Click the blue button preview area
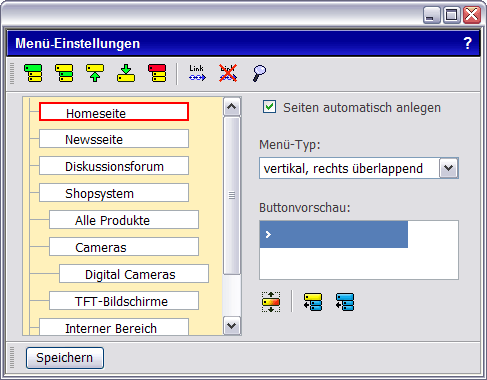The width and height of the screenshot is (487, 380). click(334, 234)
